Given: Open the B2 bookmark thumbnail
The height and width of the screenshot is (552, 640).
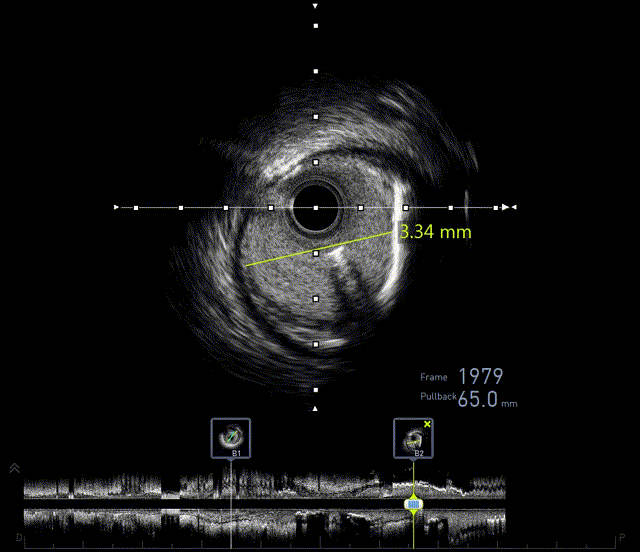Looking at the screenshot, I should click(x=413, y=438).
